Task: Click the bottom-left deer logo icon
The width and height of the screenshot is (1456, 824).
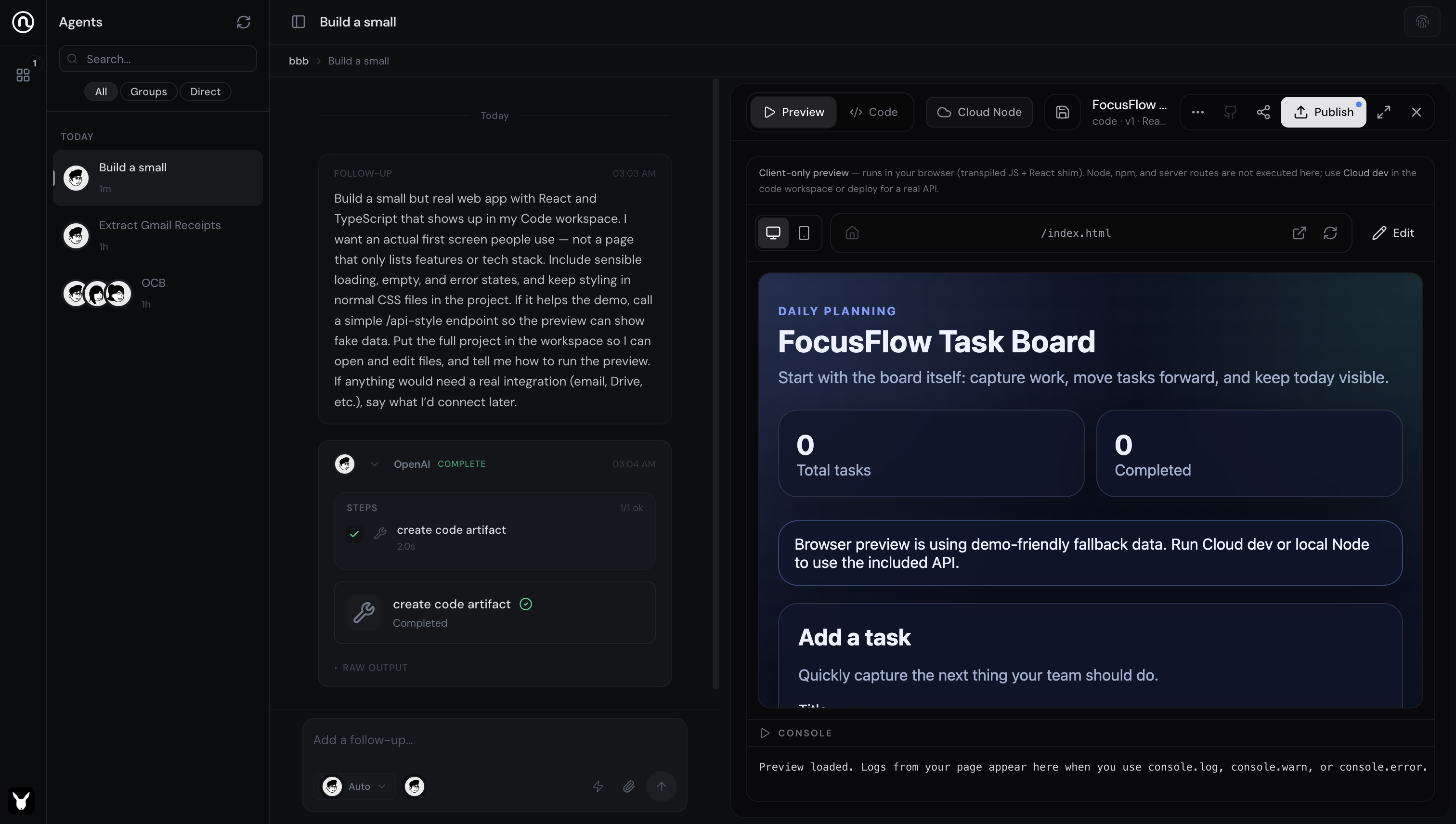Action: [x=22, y=801]
